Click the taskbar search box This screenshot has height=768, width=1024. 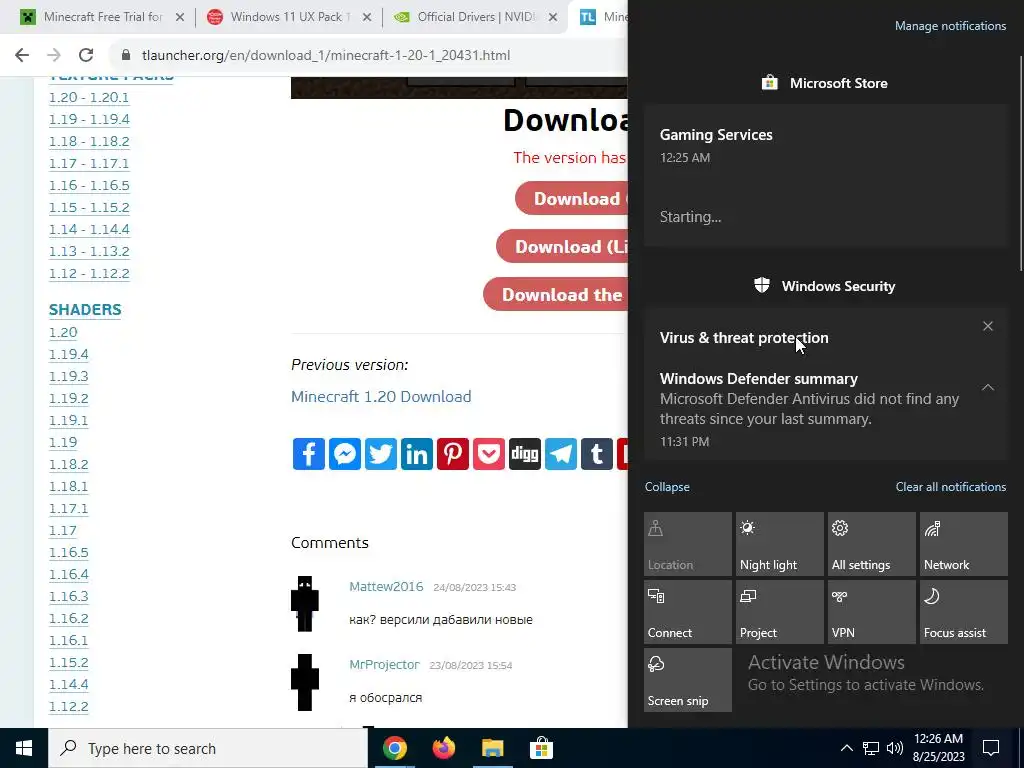point(208,748)
